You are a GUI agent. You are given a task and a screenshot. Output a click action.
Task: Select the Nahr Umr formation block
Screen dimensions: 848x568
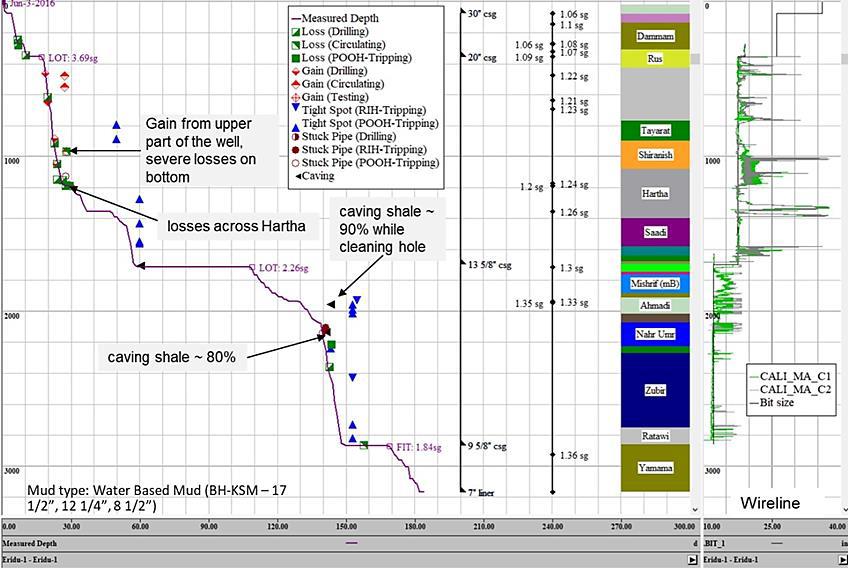tap(655, 334)
